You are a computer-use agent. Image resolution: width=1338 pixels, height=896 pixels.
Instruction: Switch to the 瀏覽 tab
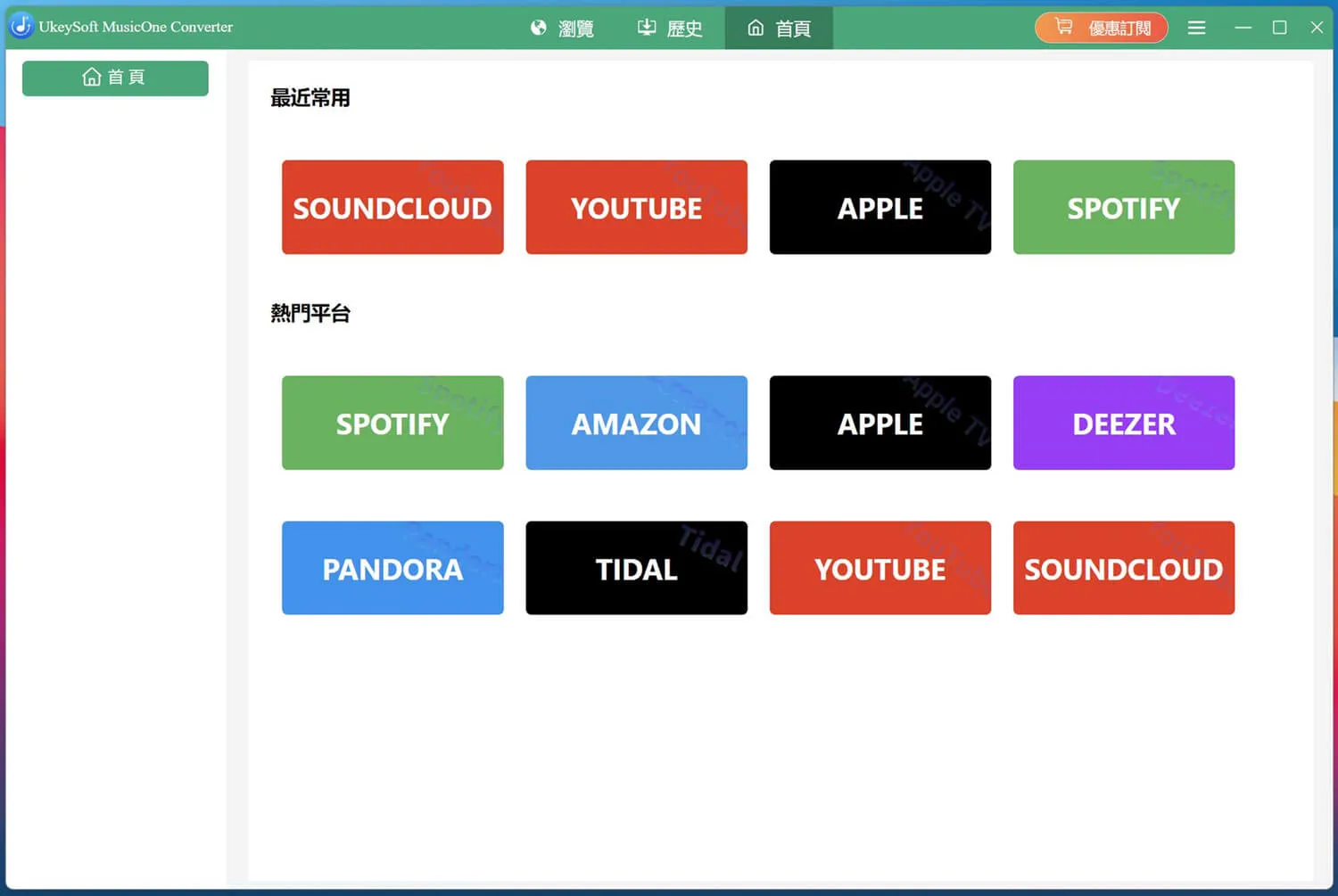click(562, 28)
